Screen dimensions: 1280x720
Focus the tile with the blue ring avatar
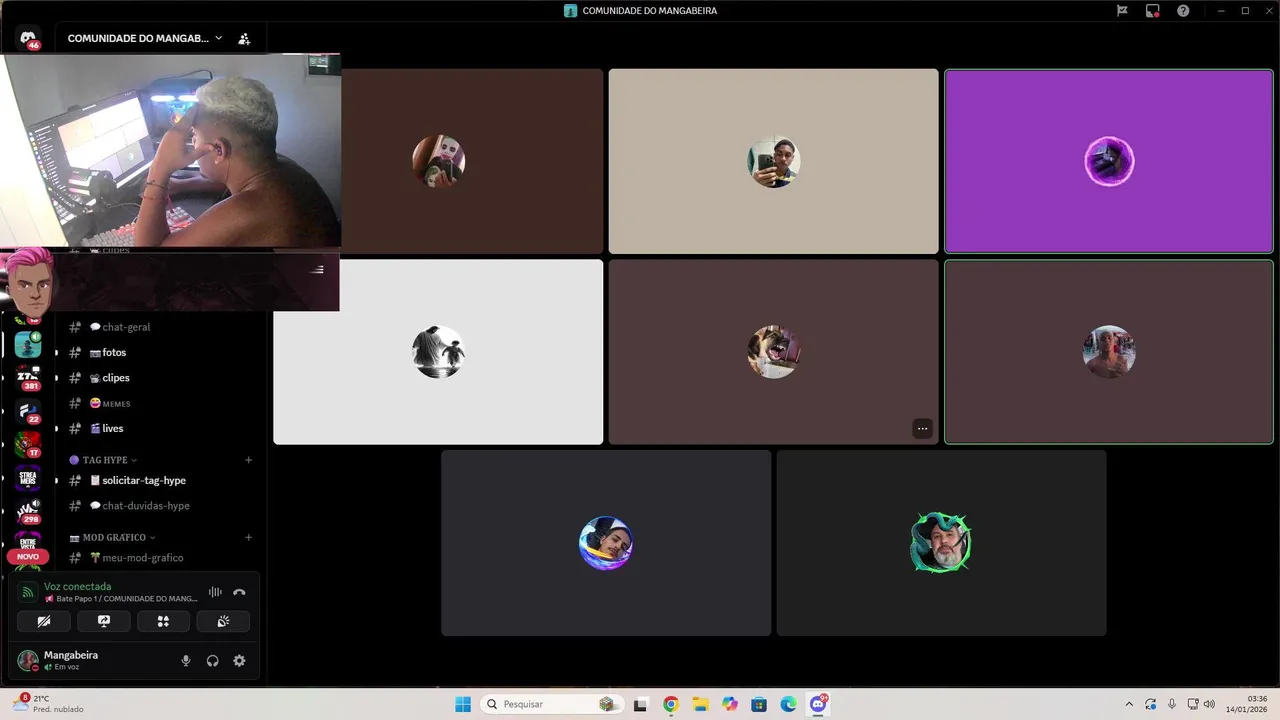pyautogui.click(x=606, y=543)
